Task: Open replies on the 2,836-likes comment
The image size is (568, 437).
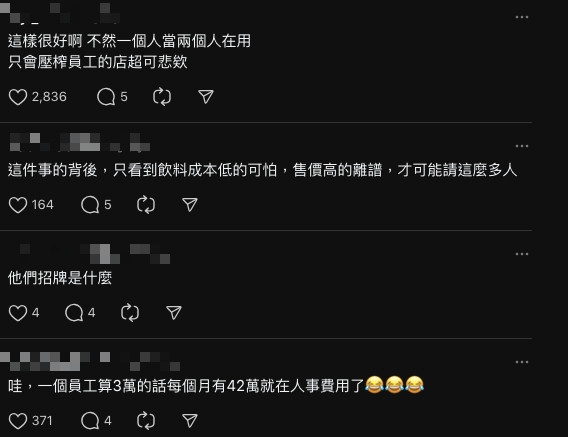Action: tap(106, 97)
